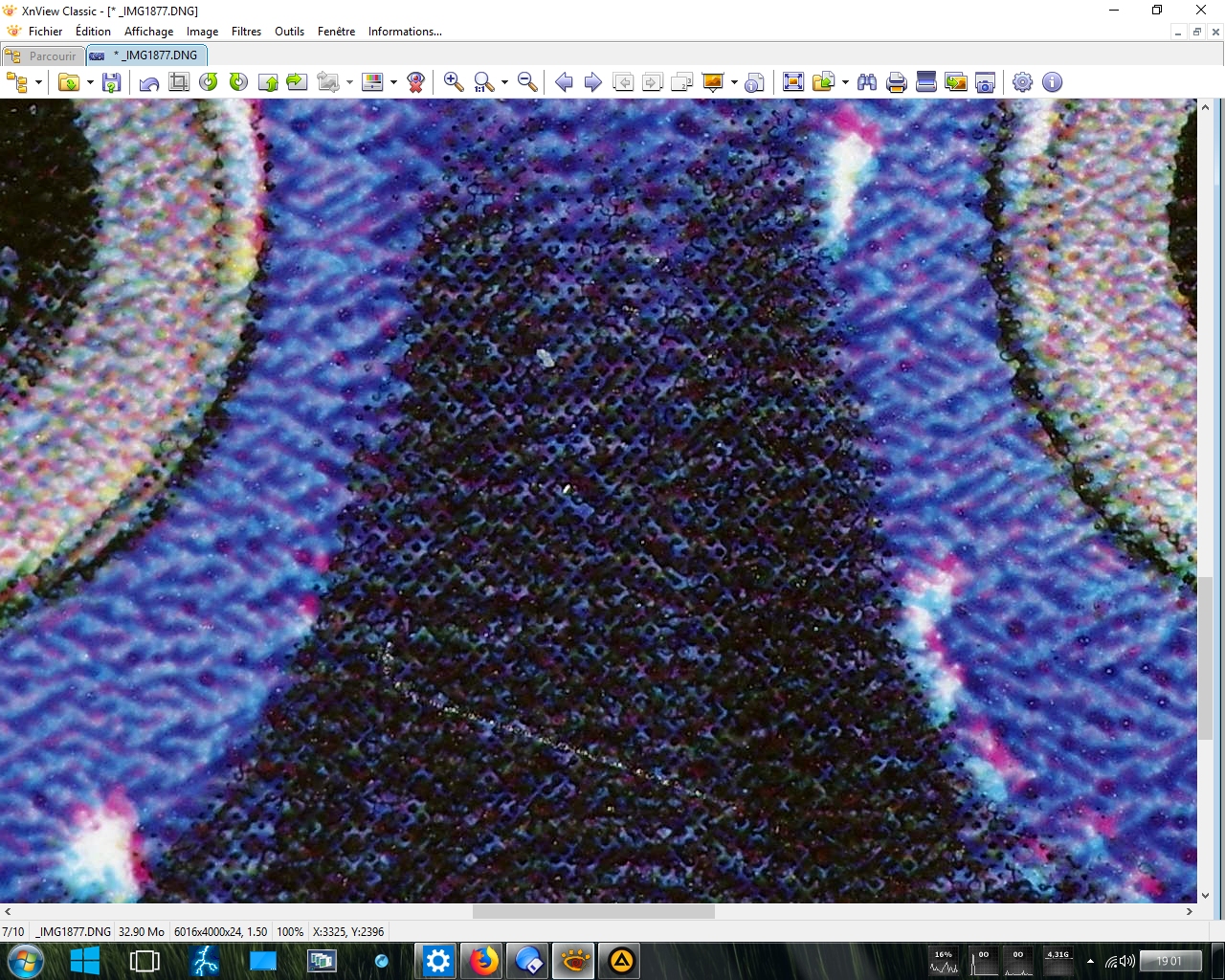Undo the last change
Image resolution: width=1225 pixels, height=980 pixels.
click(149, 82)
